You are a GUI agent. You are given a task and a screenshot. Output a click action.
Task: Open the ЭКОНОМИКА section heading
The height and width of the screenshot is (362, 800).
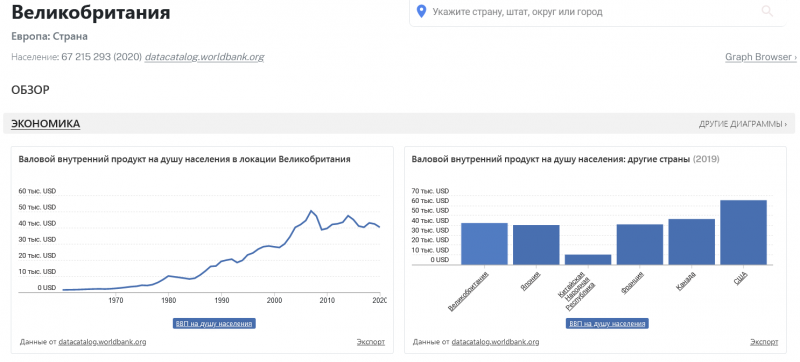45,123
